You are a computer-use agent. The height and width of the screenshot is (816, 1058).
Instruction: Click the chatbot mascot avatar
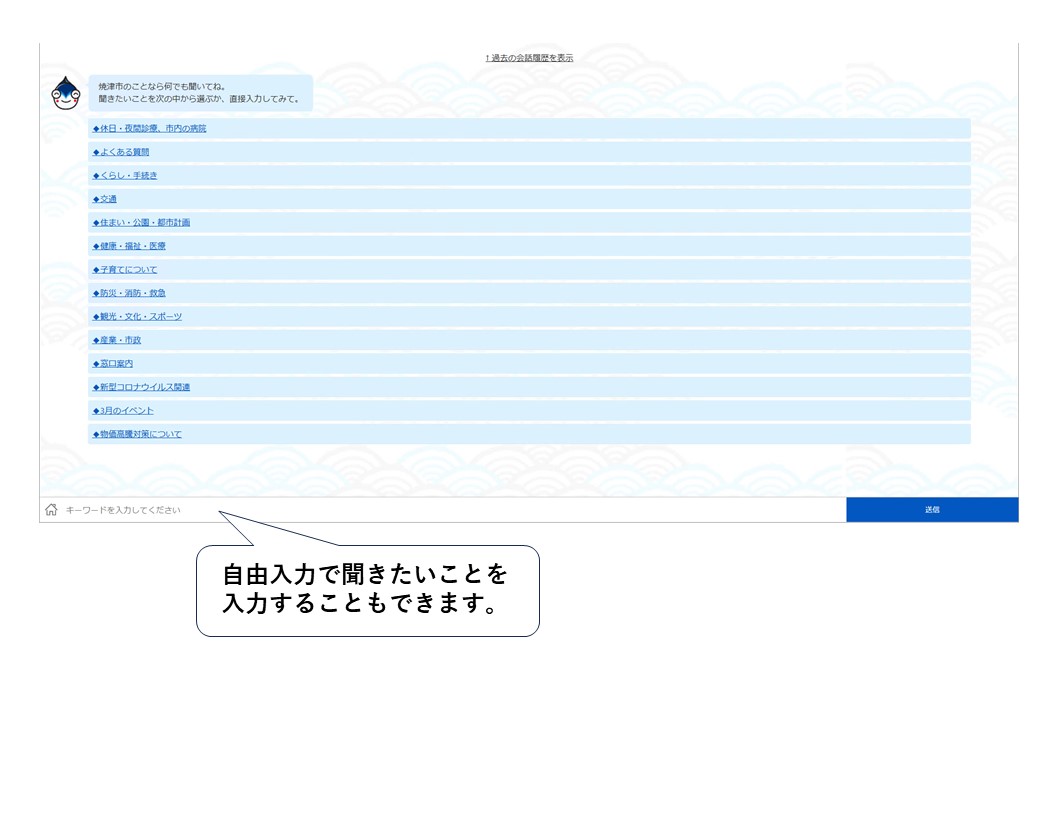point(64,92)
